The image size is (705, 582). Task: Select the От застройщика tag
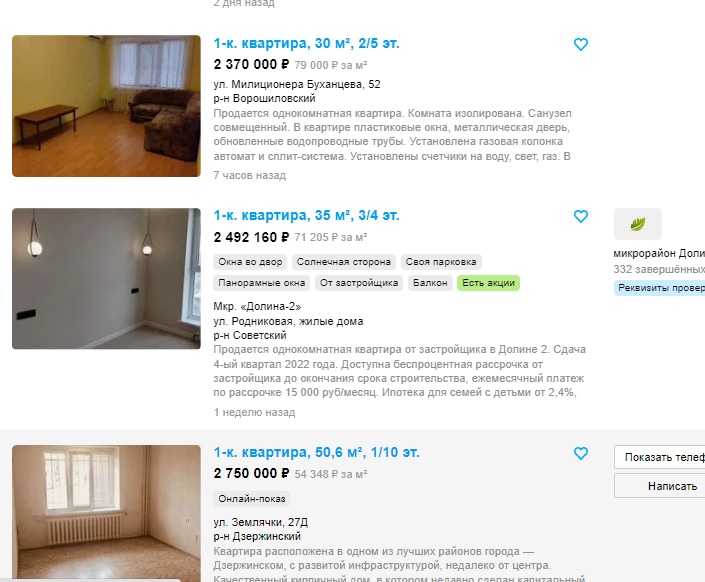(359, 283)
